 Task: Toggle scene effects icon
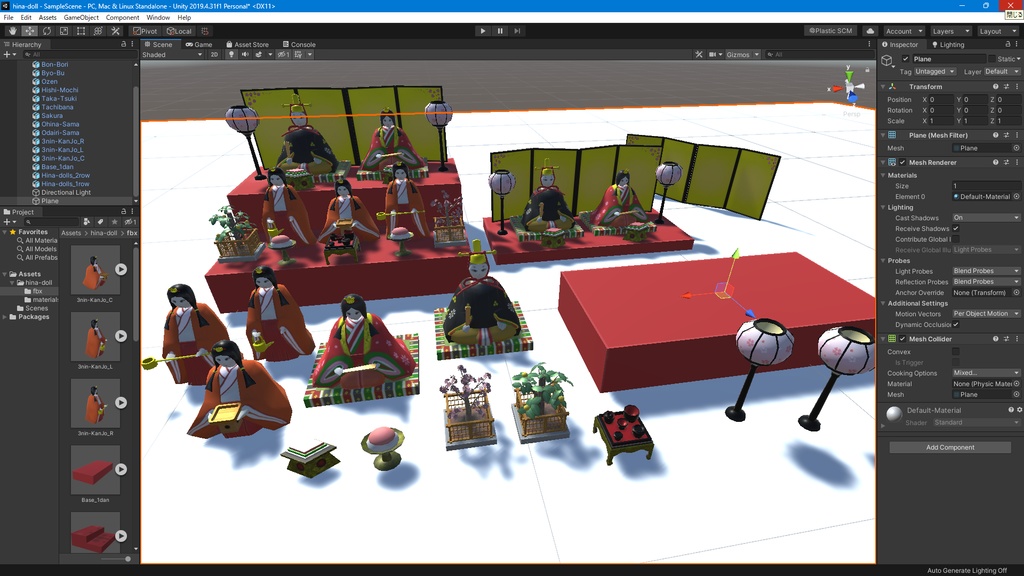(259, 55)
